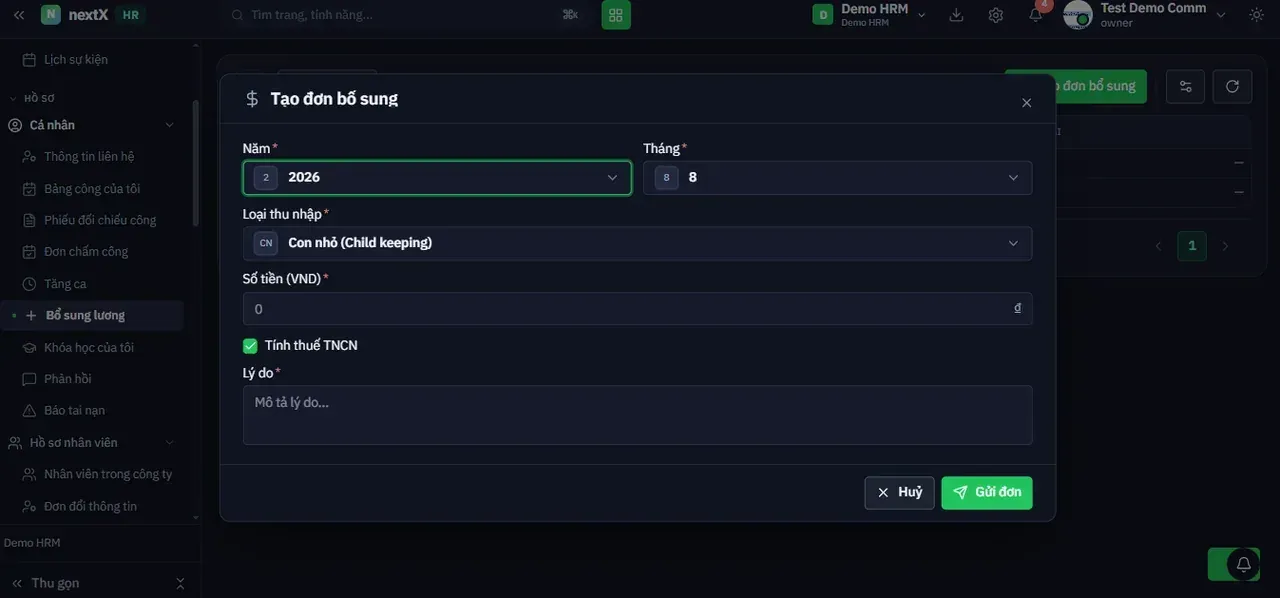Close the Tạo đơn bổ sung dialog

[x=1026, y=103]
